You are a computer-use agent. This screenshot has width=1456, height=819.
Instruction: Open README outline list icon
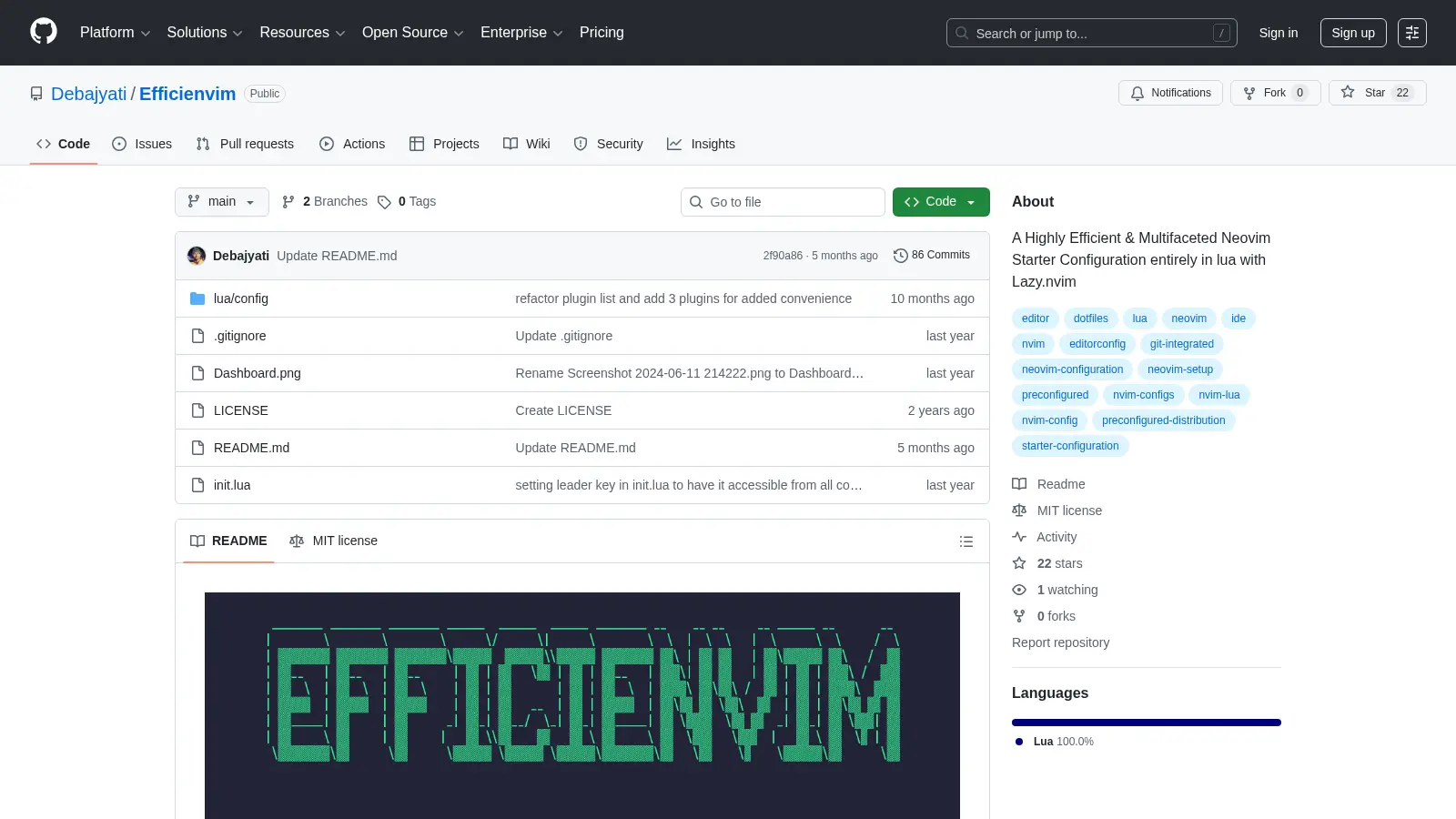[x=966, y=541]
